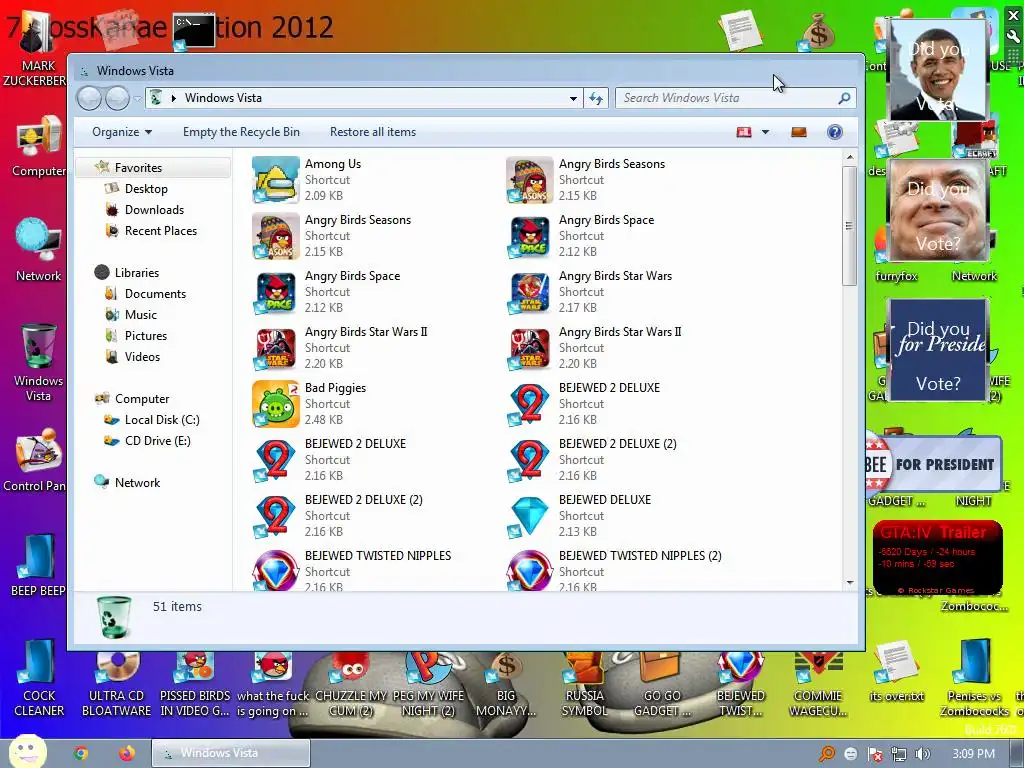The width and height of the screenshot is (1024, 768).
Task: Click the scrollbar down arrow
Action: click(x=850, y=583)
